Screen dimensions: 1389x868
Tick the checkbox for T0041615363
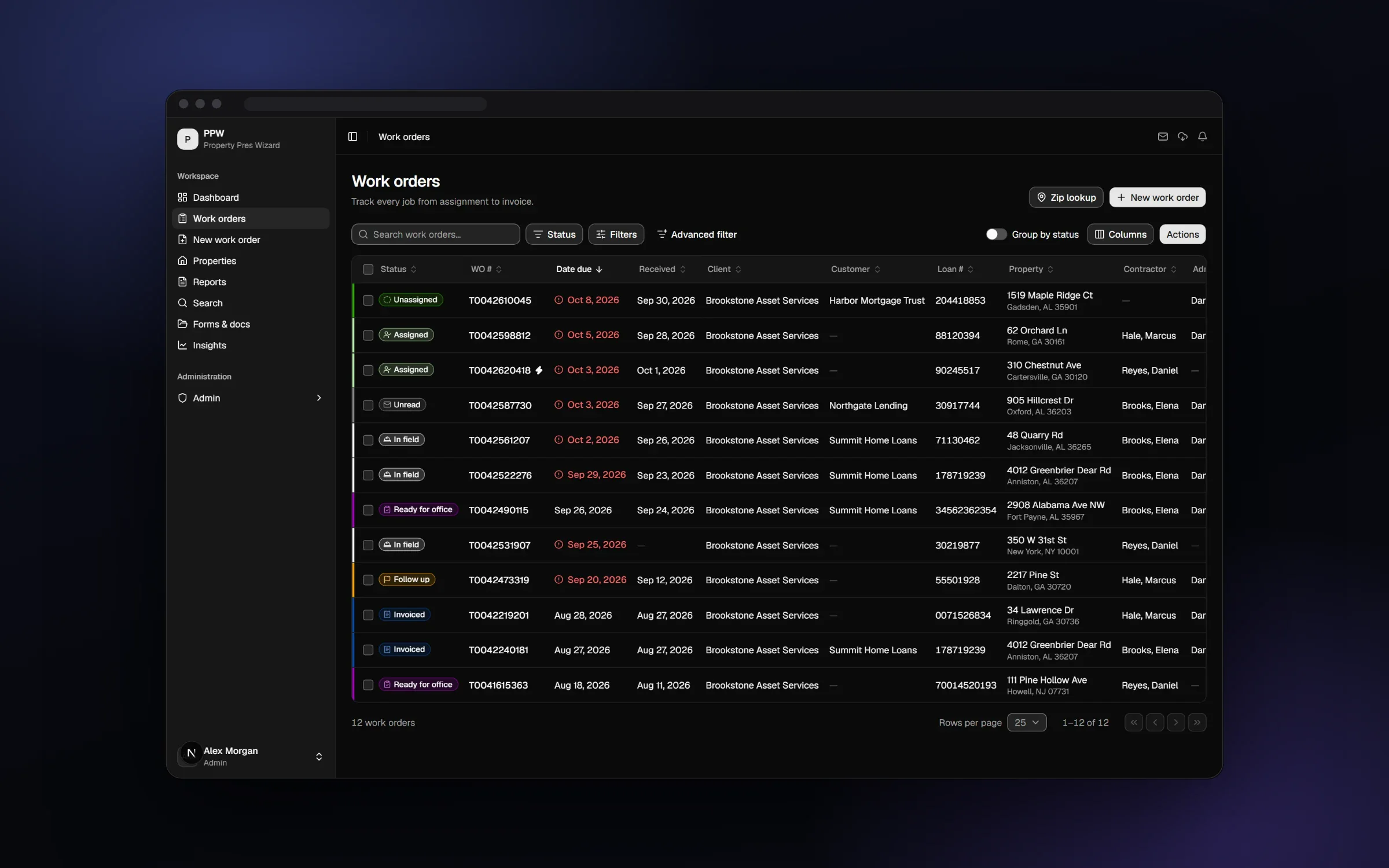click(x=368, y=685)
